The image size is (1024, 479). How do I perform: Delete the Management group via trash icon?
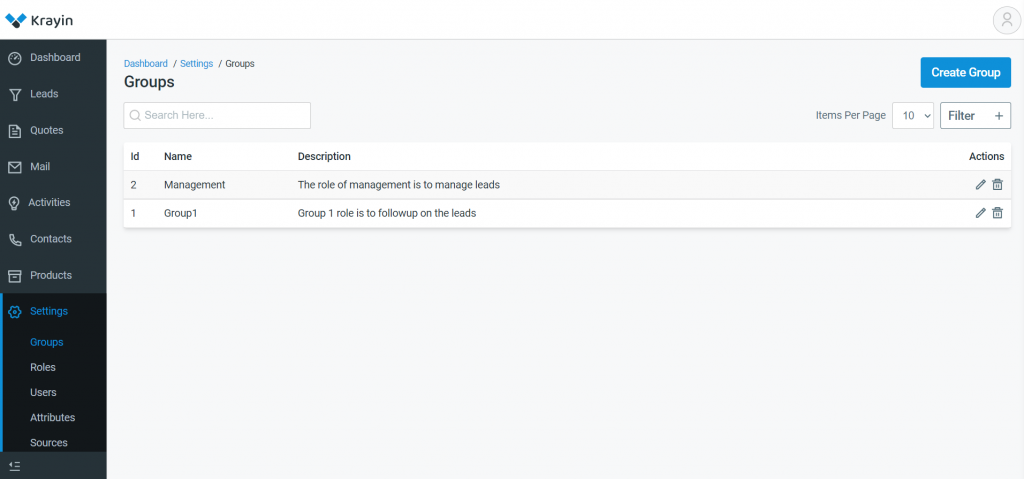[997, 185]
